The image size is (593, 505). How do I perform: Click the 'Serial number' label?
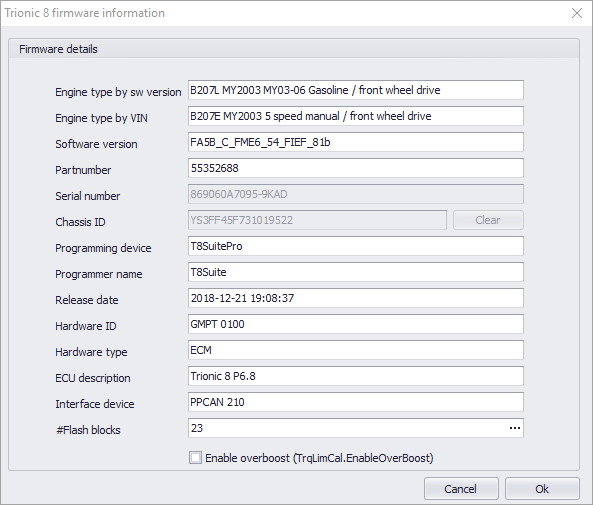tap(87, 196)
